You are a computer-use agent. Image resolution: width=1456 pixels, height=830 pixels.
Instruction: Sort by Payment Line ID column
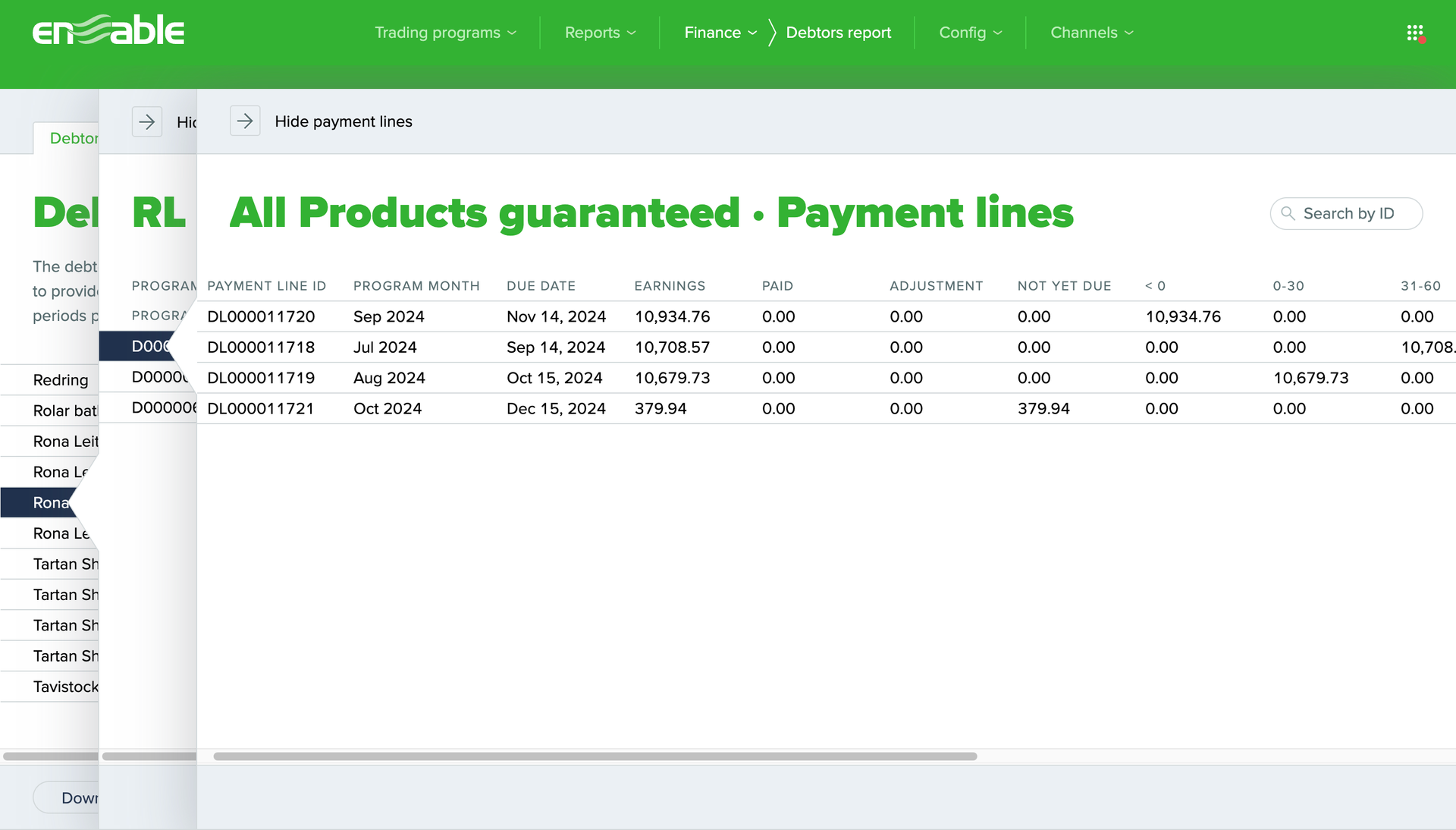coord(266,286)
